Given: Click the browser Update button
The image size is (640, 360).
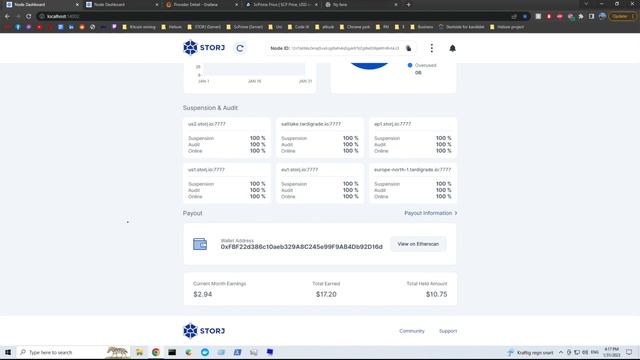Looking at the screenshot, I should 622,16.
